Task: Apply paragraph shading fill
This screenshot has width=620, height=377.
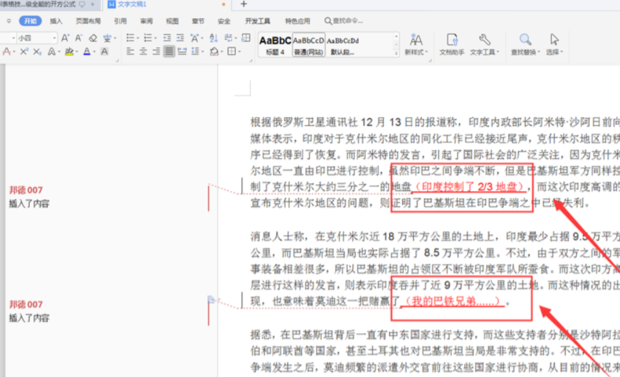Action: [x=214, y=51]
